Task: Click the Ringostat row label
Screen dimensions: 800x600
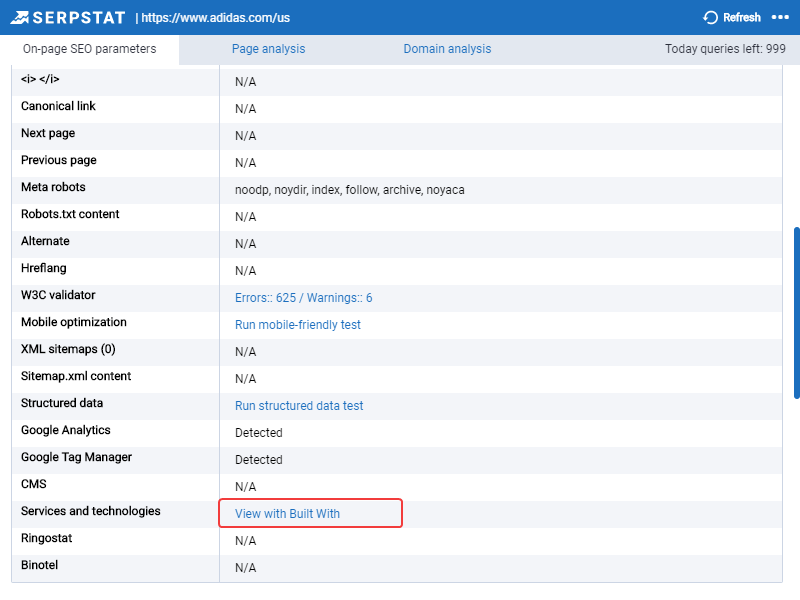Action: 46,538
